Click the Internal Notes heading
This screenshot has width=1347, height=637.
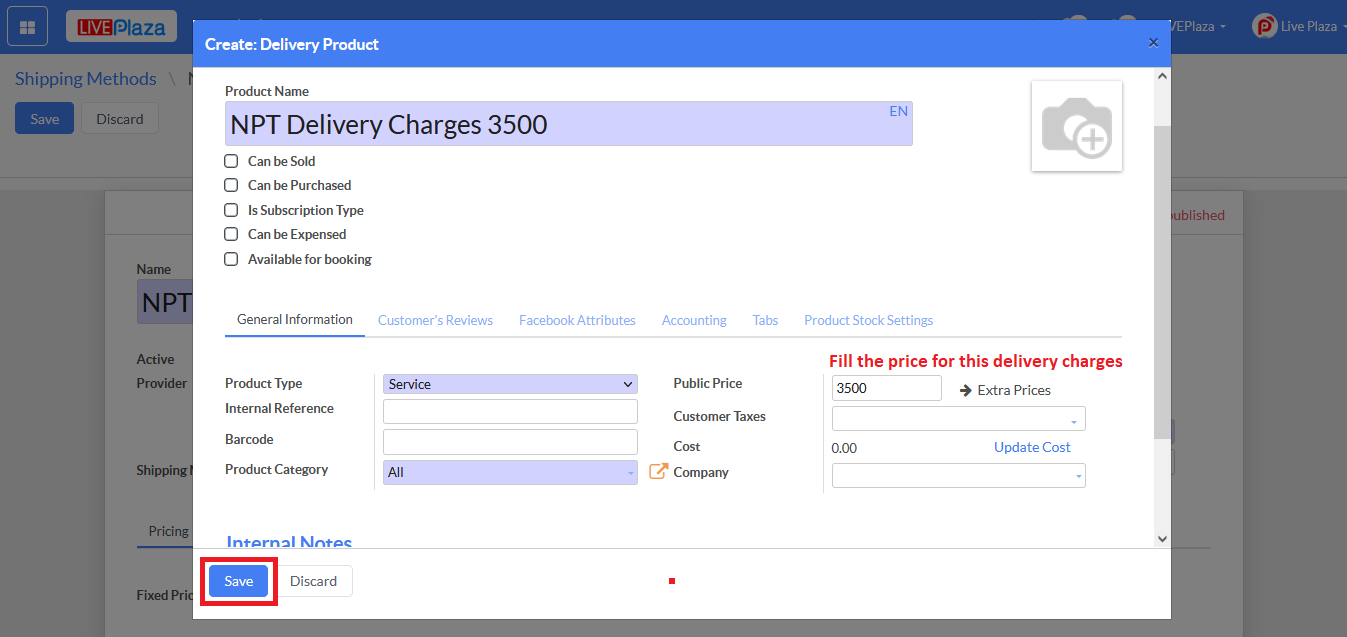289,542
